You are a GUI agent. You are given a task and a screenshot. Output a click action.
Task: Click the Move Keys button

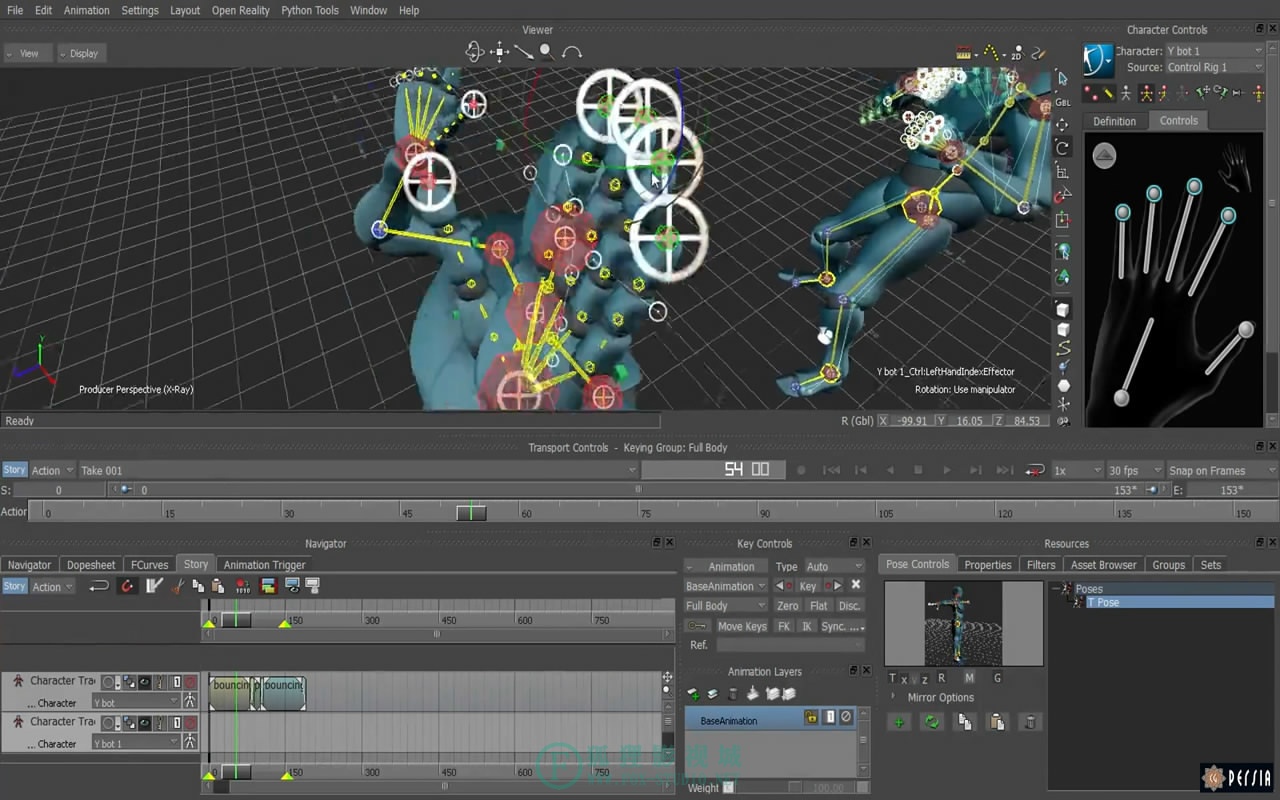742,626
